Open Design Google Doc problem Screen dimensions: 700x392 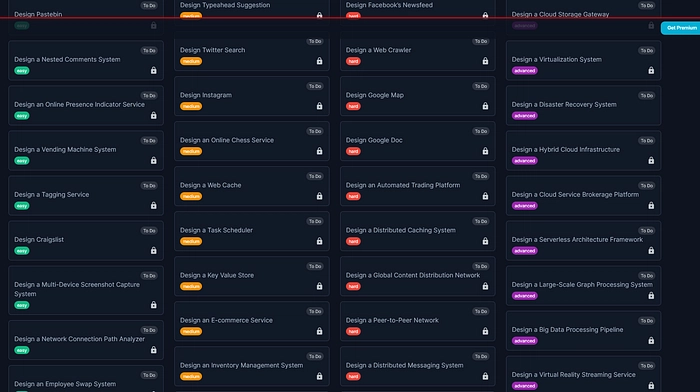[x=417, y=141]
